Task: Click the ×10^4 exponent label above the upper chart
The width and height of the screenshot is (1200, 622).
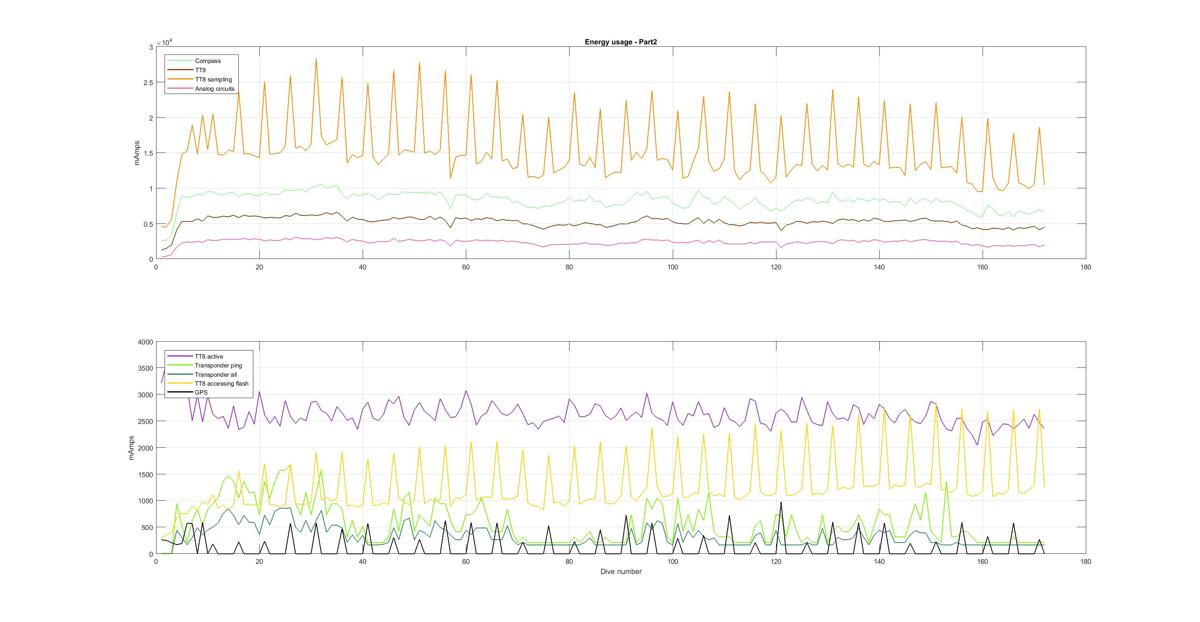Action: pos(166,42)
